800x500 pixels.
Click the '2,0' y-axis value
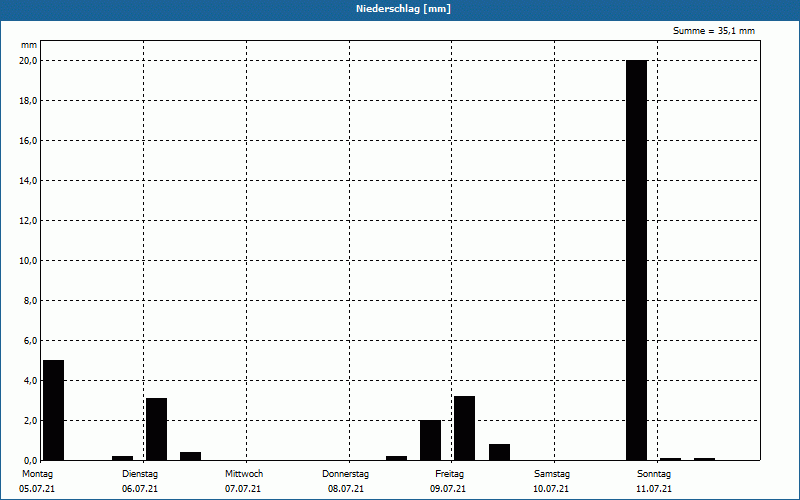(31, 420)
